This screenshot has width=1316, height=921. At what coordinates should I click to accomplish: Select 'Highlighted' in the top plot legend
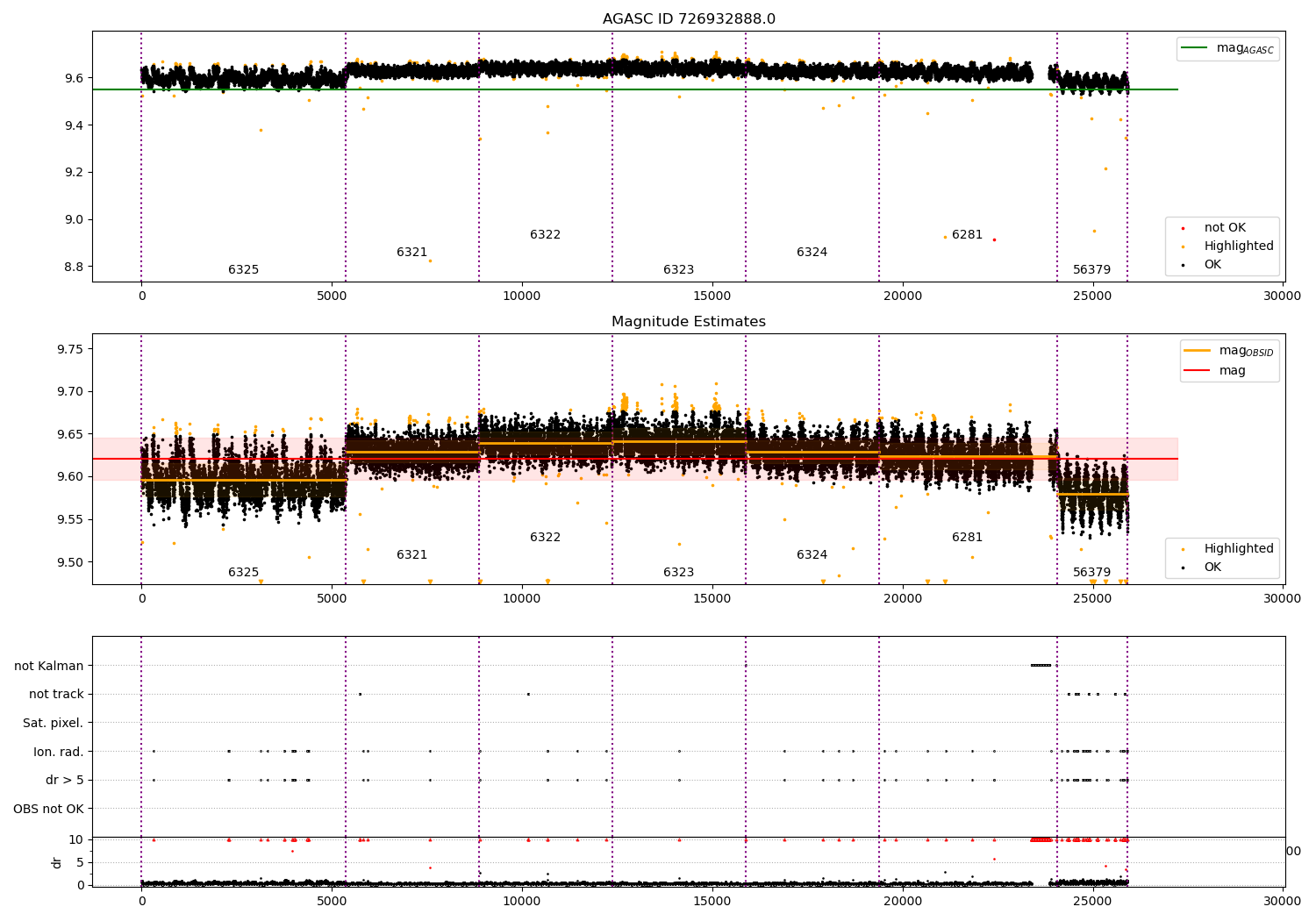click(1239, 246)
